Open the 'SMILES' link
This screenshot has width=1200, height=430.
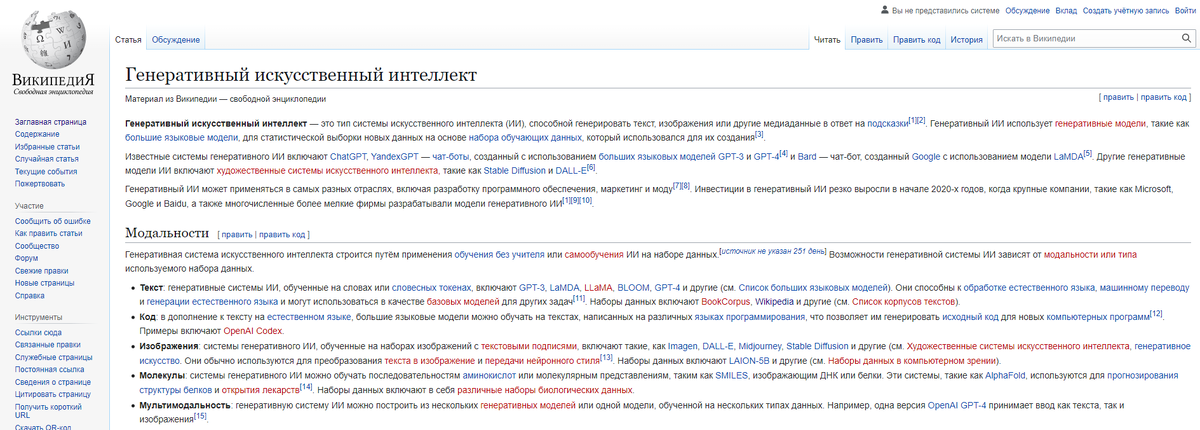pos(732,374)
